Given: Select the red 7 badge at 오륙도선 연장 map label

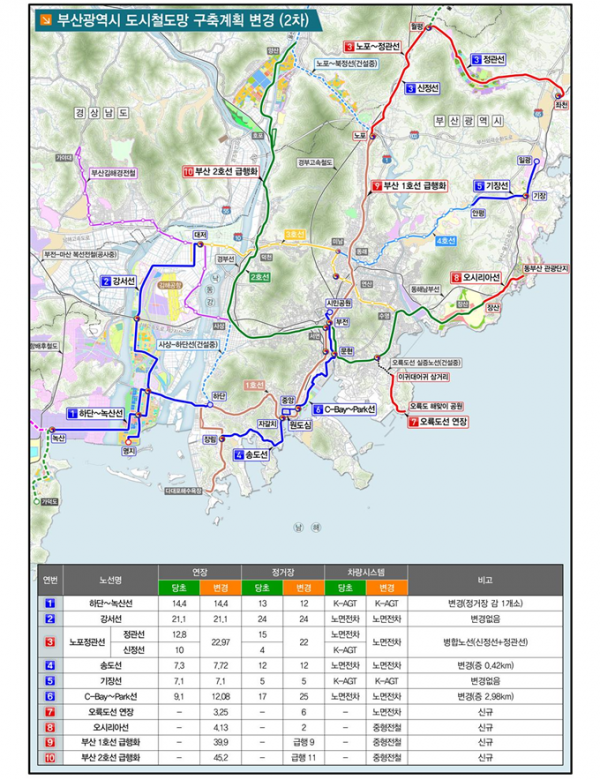Looking at the screenshot, I should (414, 422).
